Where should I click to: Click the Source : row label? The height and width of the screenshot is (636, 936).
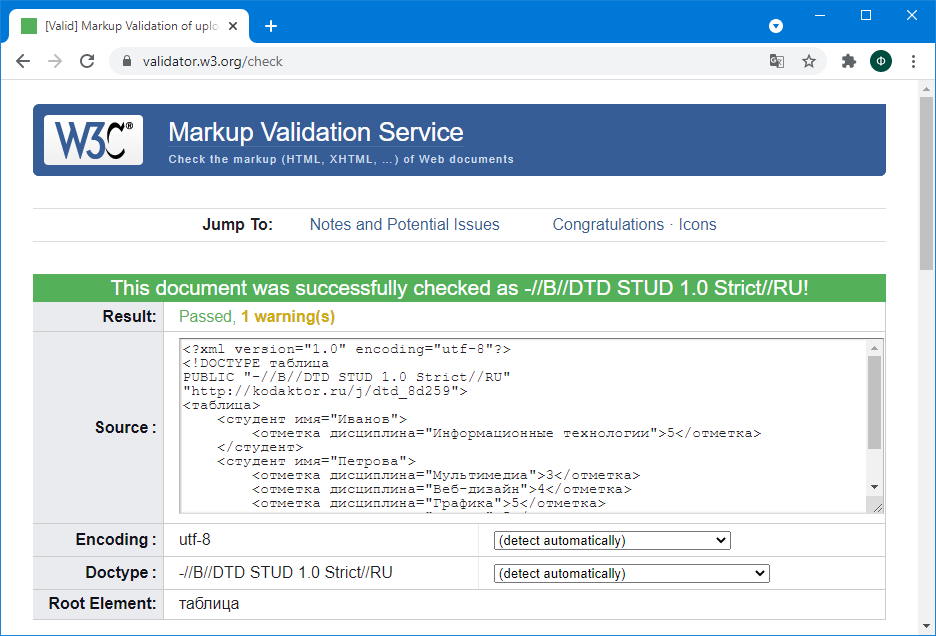pyautogui.click(x=125, y=428)
